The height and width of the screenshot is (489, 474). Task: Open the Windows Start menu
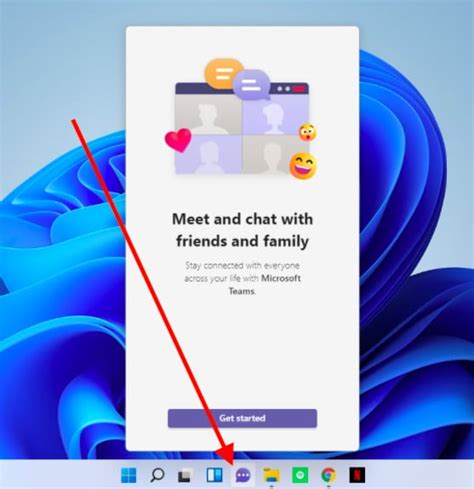coord(129,475)
